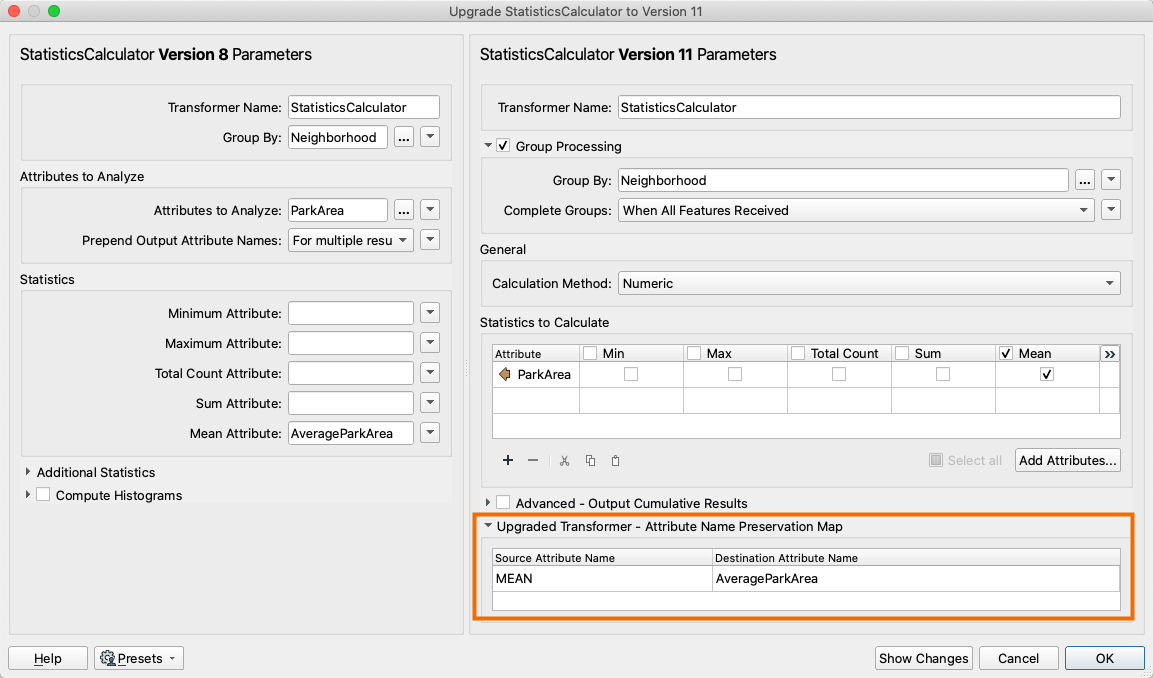This screenshot has width=1153, height=678.
Task: Click the Add Attributes... button
Action: [1068, 460]
